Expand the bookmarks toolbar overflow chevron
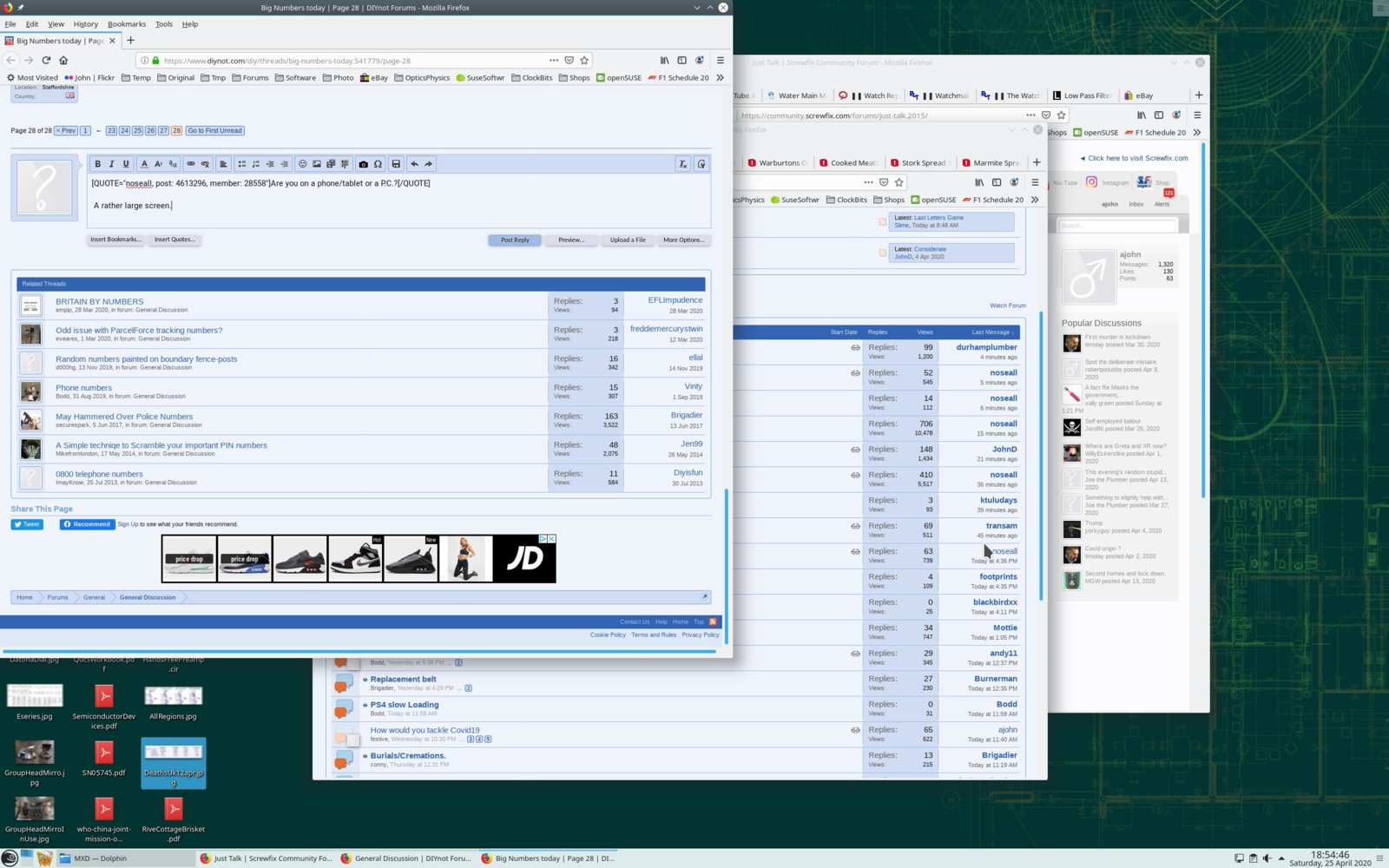Viewport: 1389px width, 868px height. 720,77
